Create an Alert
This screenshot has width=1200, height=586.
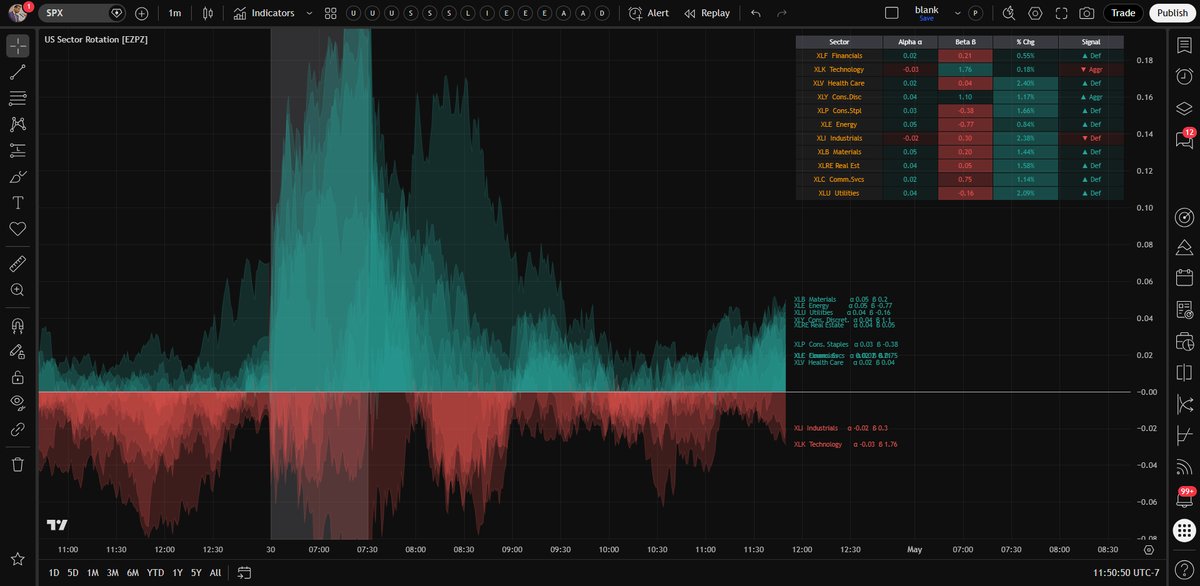(649, 13)
